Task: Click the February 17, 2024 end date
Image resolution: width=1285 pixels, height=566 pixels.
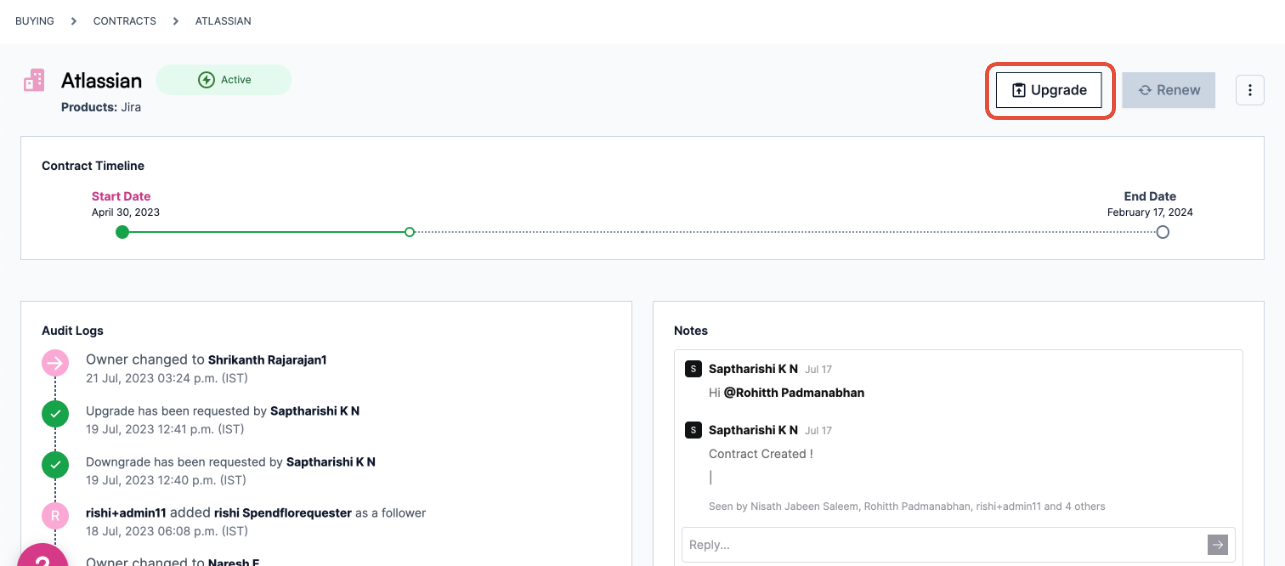Action: (x=1150, y=213)
